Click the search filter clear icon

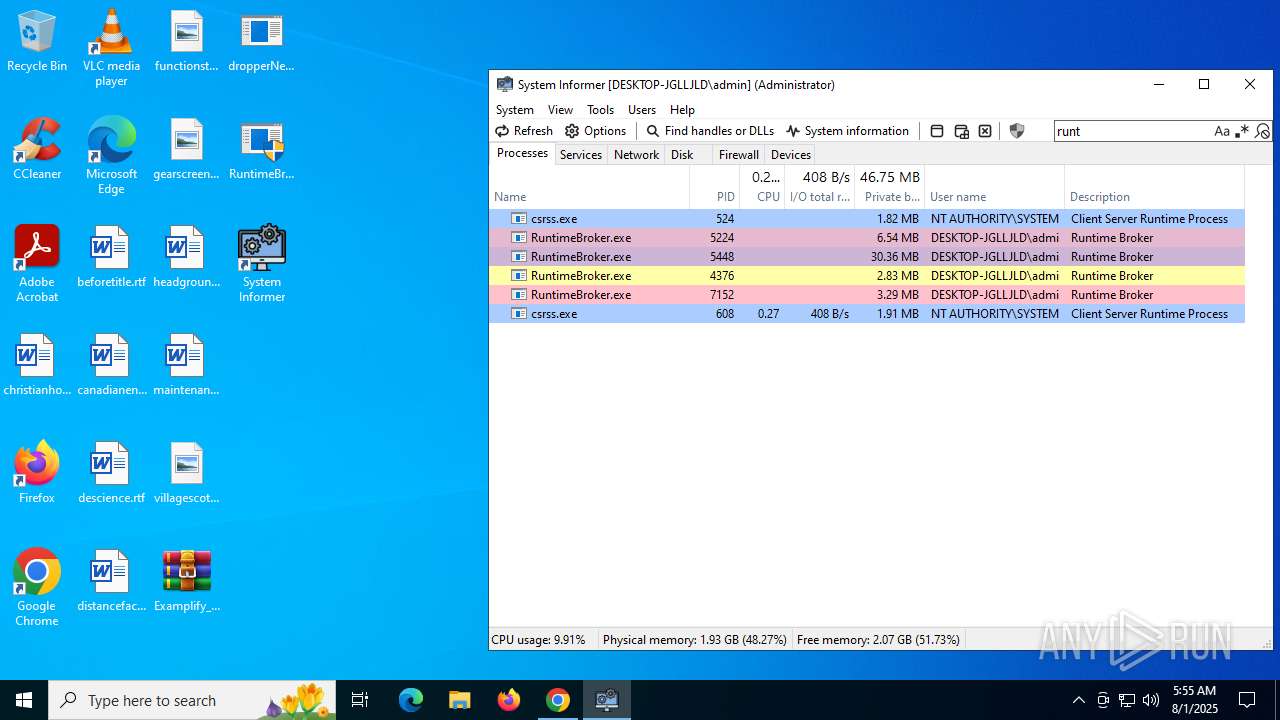[1262, 131]
